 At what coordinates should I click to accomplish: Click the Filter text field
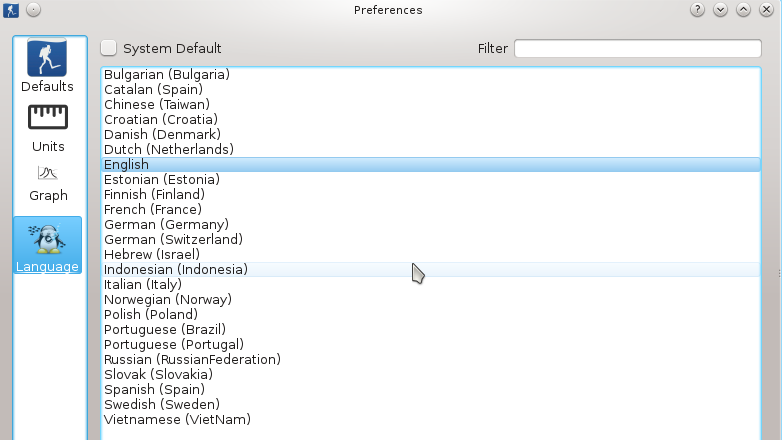(x=637, y=48)
